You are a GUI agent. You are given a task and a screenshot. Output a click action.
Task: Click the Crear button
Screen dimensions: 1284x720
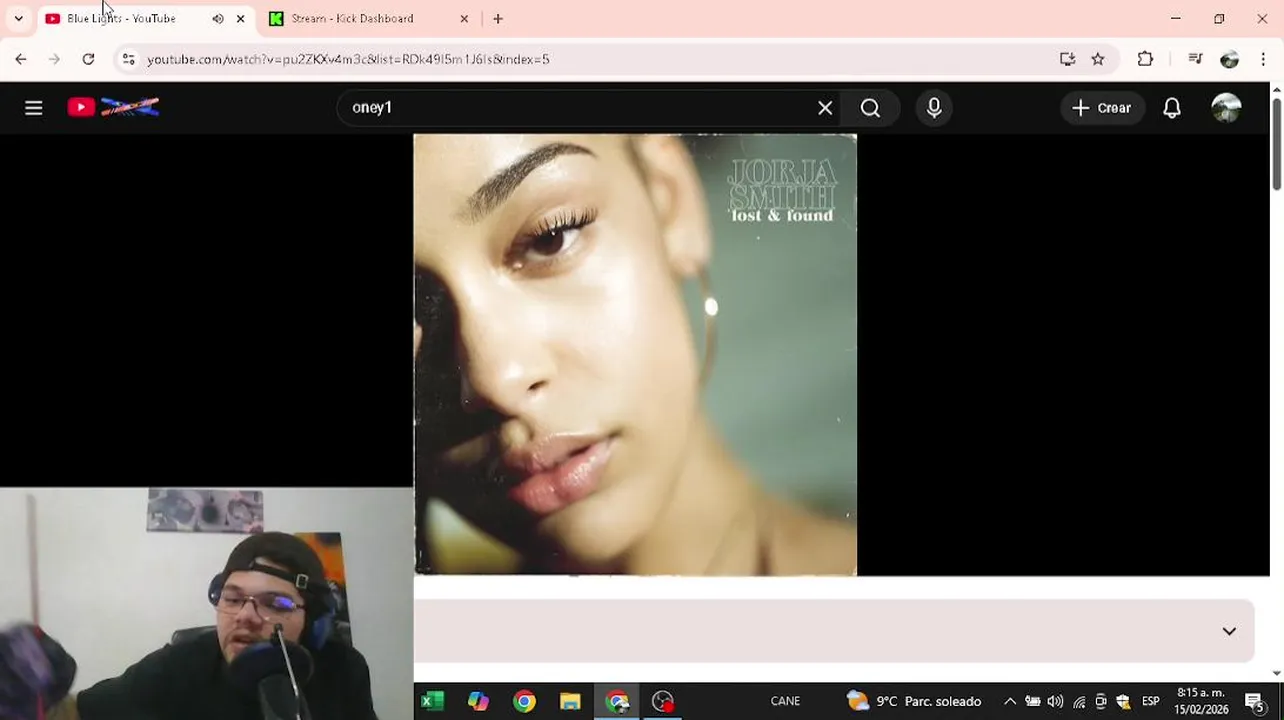coord(1102,108)
